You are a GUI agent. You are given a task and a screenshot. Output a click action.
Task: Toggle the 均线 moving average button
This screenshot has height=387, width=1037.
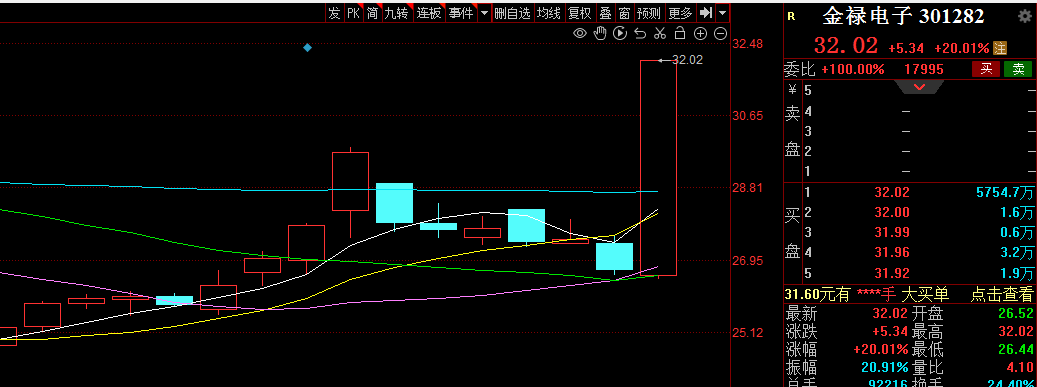(548, 13)
